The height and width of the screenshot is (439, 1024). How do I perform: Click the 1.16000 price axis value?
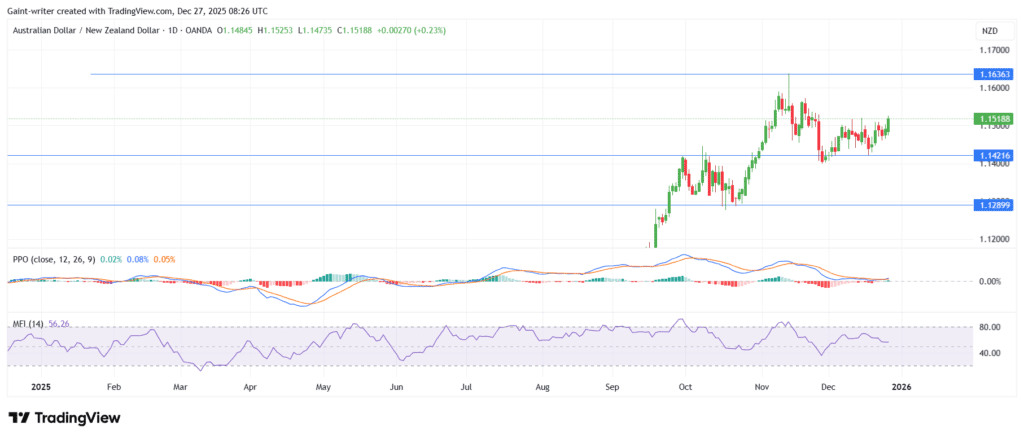point(992,88)
